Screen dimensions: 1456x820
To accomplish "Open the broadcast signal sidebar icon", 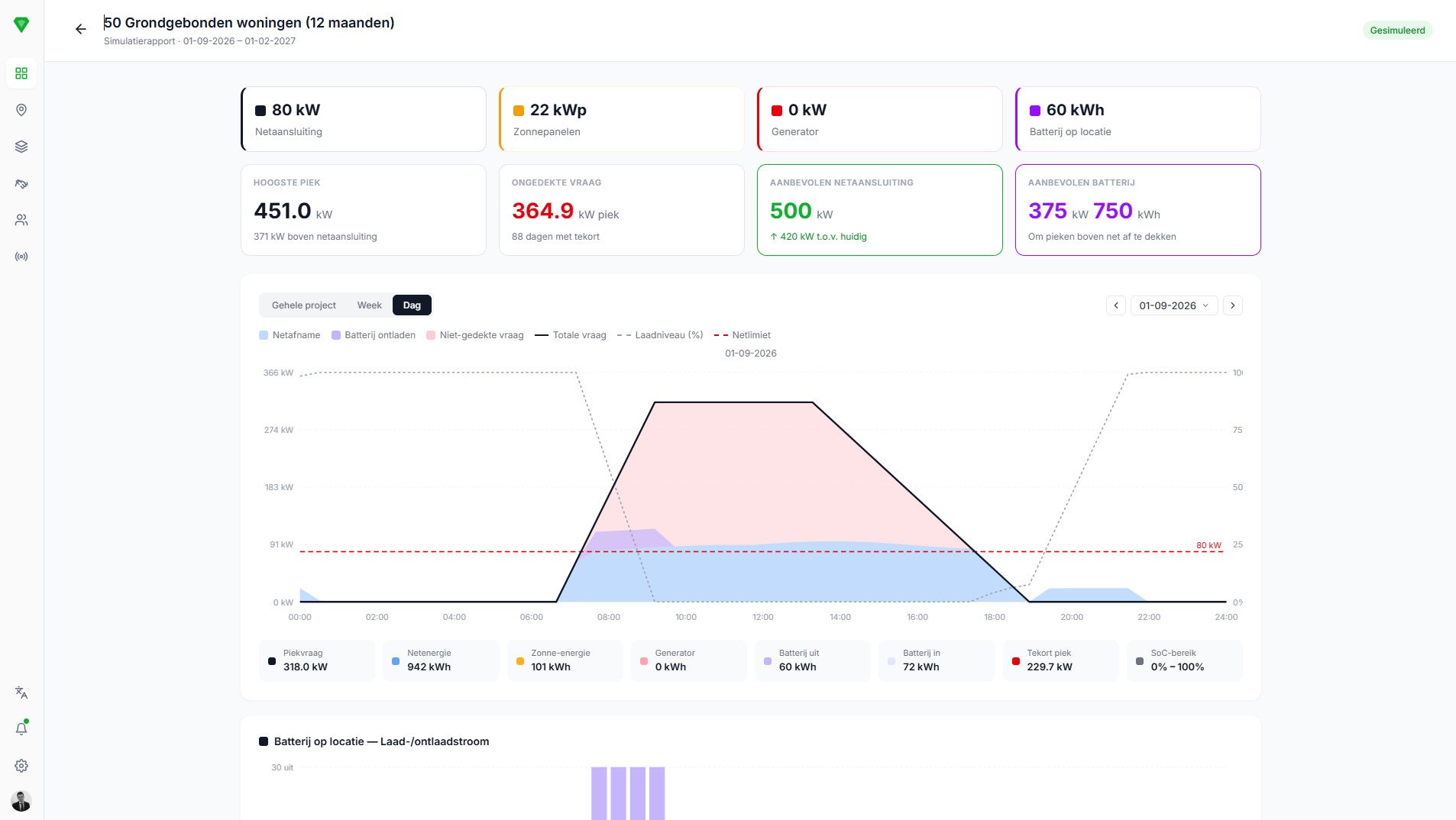I will click(x=21, y=257).
